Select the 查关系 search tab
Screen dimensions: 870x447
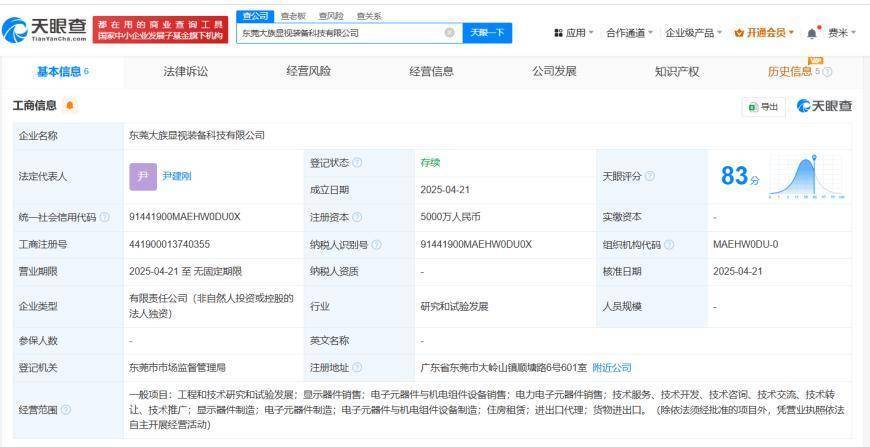369,16
